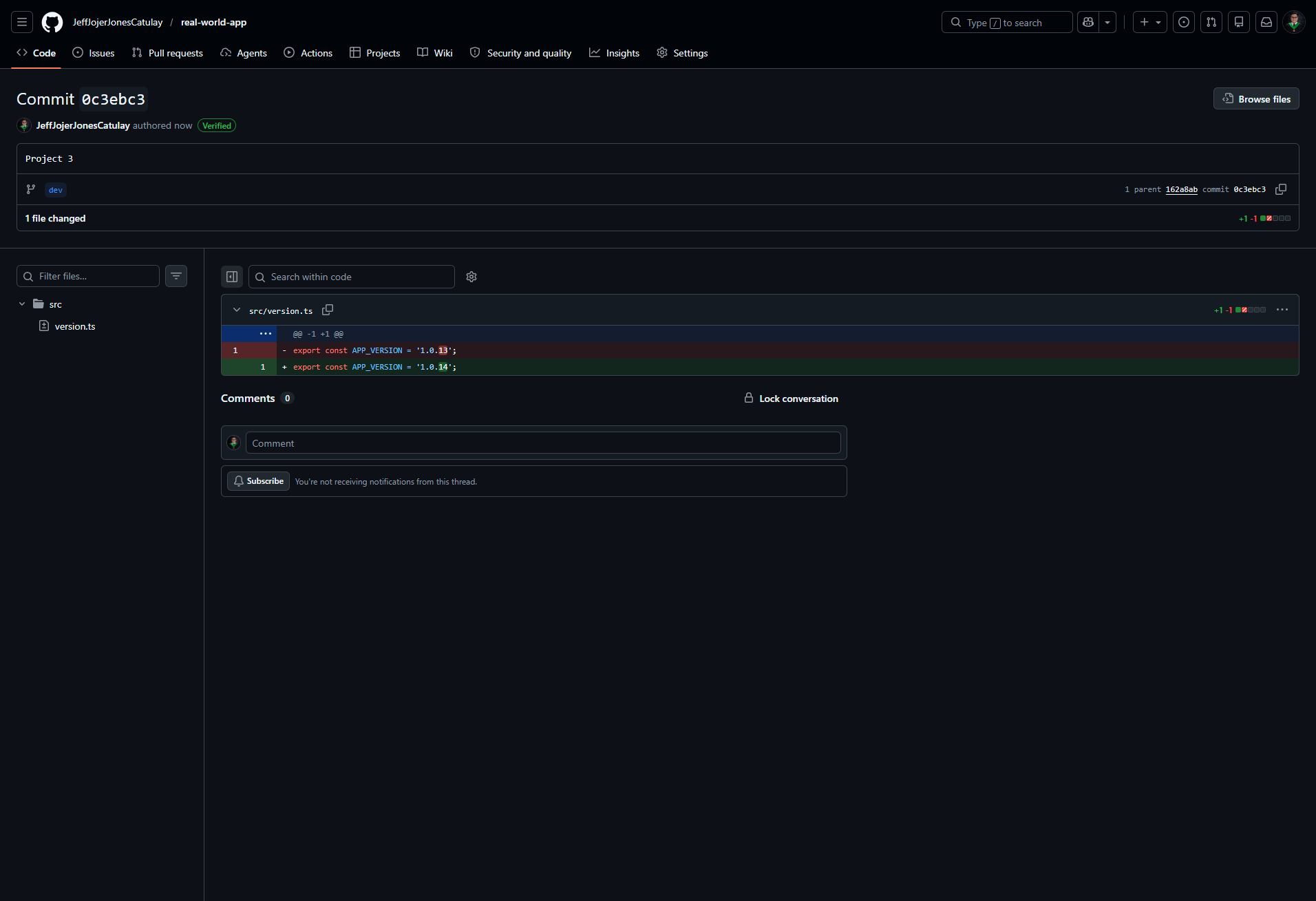This screenshot has height=901, width=1316.
Task: Collapse the src/version.ts diff
Action: tap(237, 310)
